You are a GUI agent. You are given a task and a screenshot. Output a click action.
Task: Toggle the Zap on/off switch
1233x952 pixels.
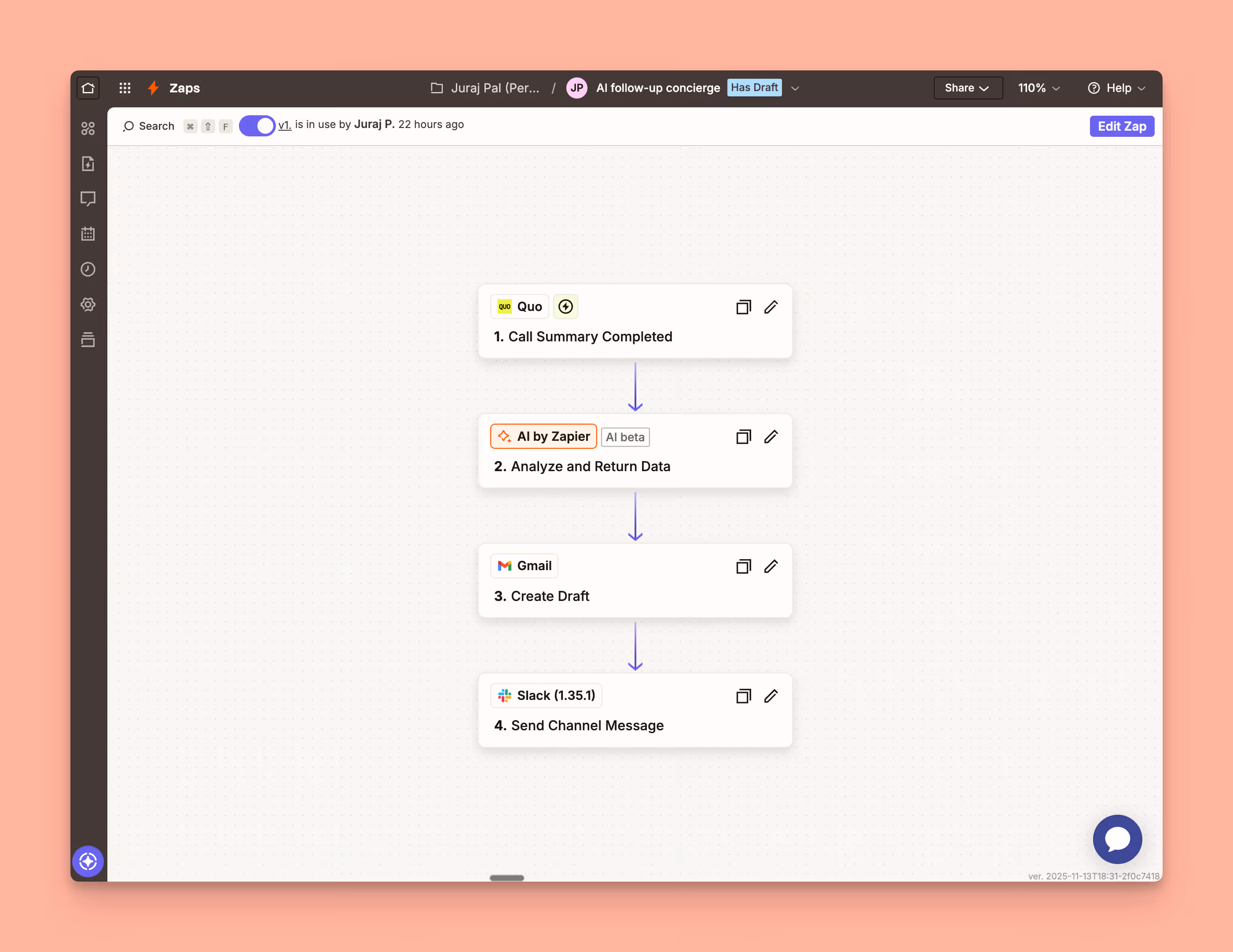pos(257,126)
